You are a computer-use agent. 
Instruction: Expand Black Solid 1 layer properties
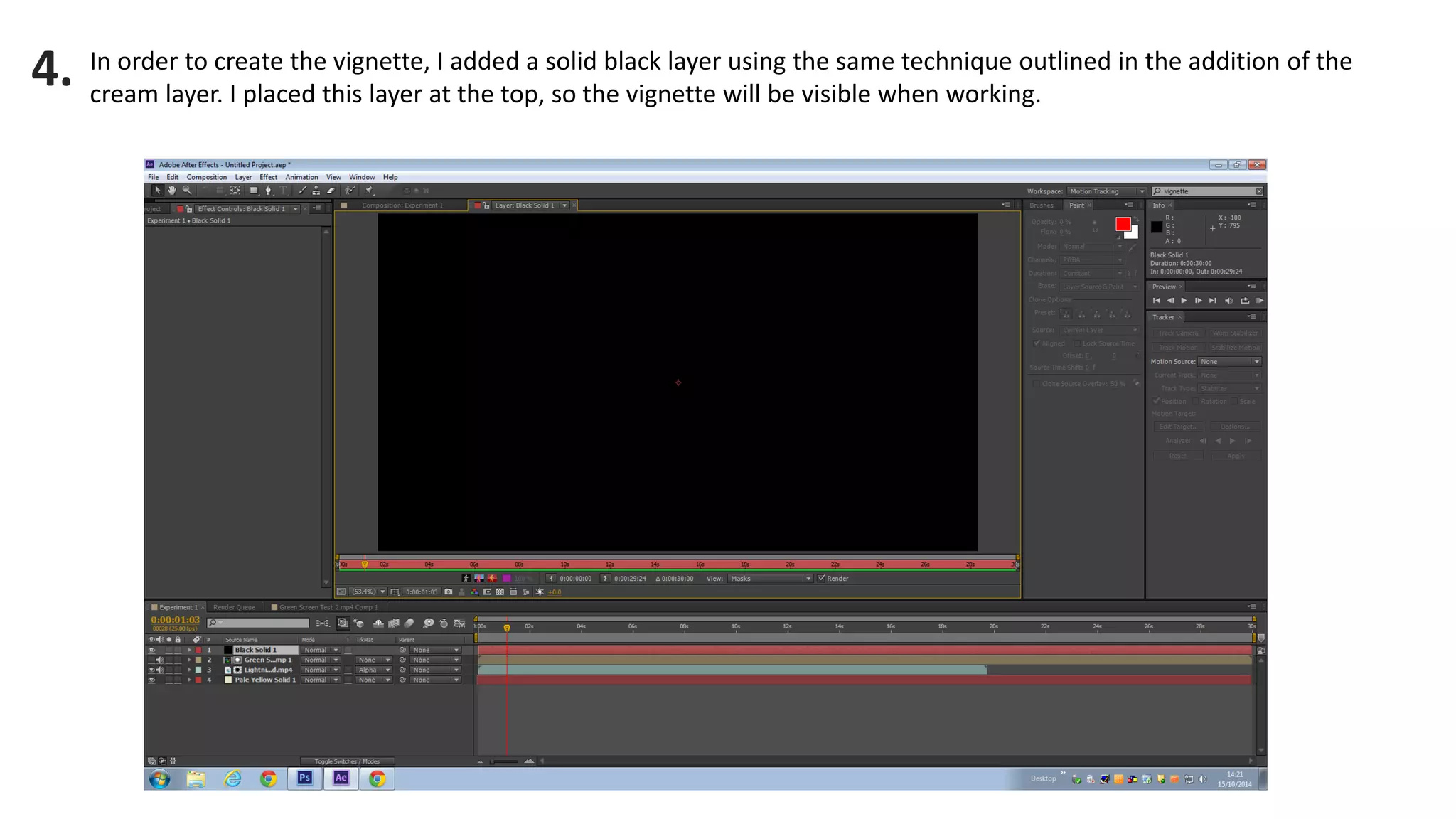click(x=189, y=650)
